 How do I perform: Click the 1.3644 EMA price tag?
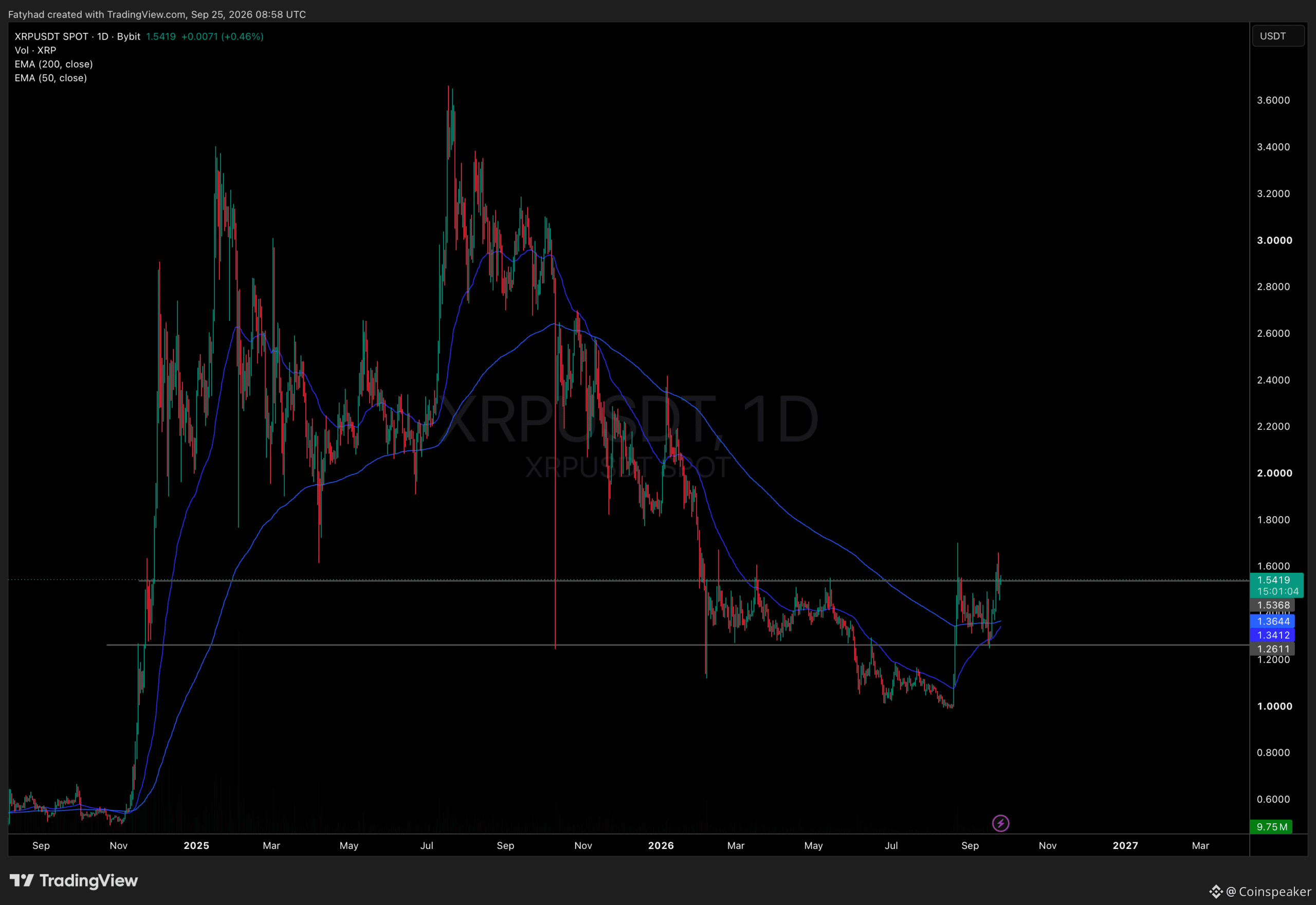(x=1272, y=621)
